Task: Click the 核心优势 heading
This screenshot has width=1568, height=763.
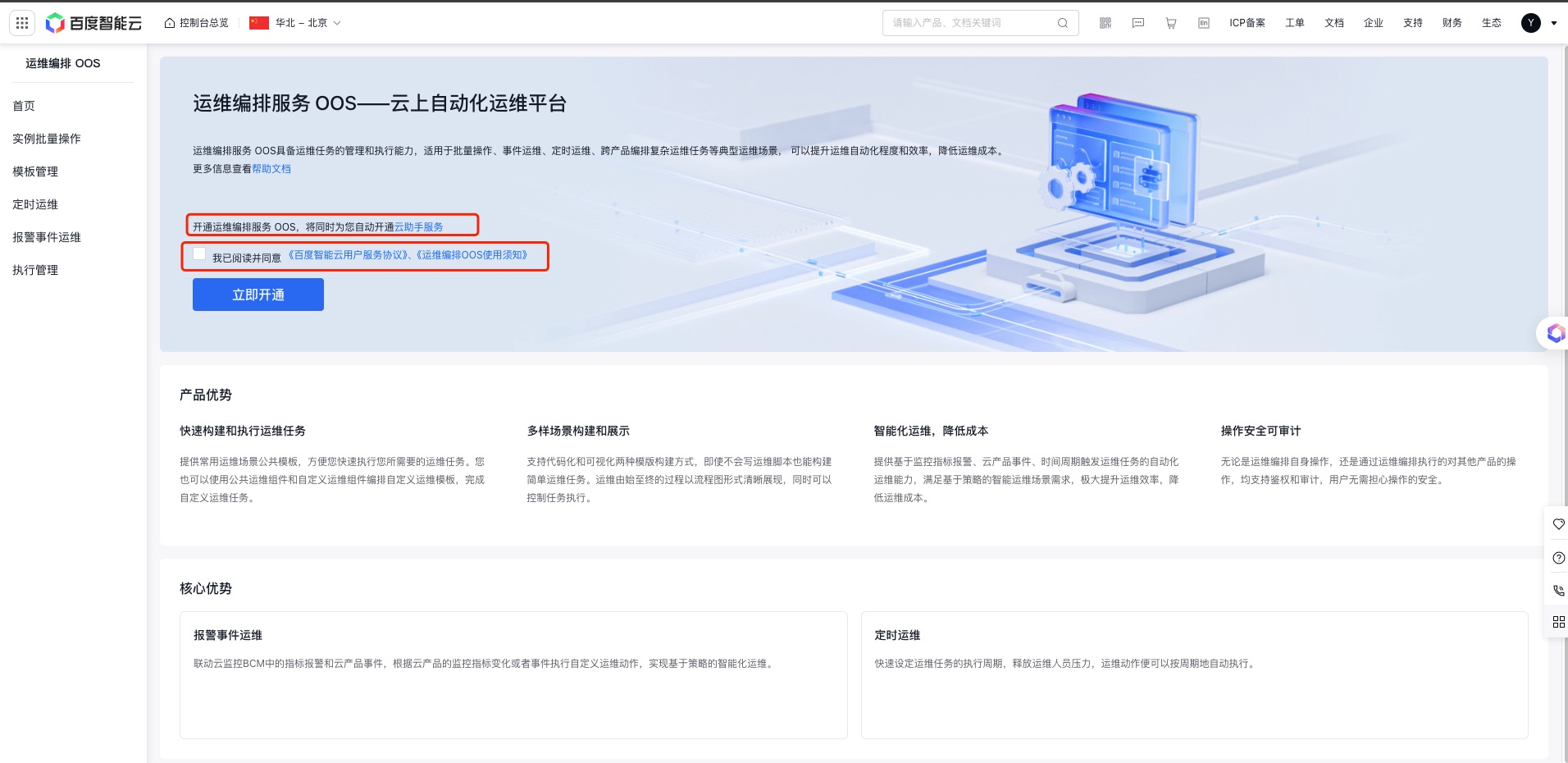Action: (206, 588)
